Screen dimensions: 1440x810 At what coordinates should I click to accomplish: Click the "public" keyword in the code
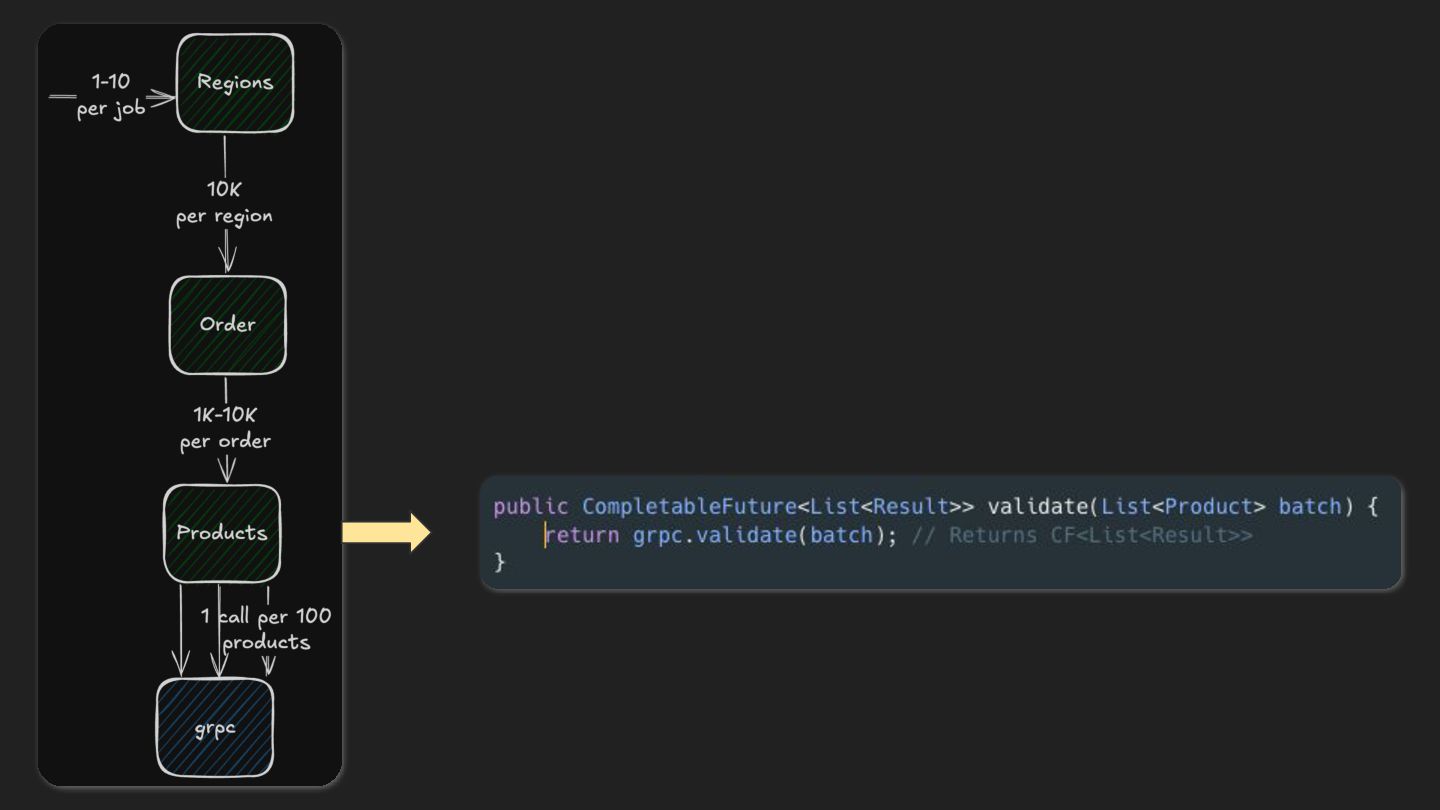click(x=530, y=506)
